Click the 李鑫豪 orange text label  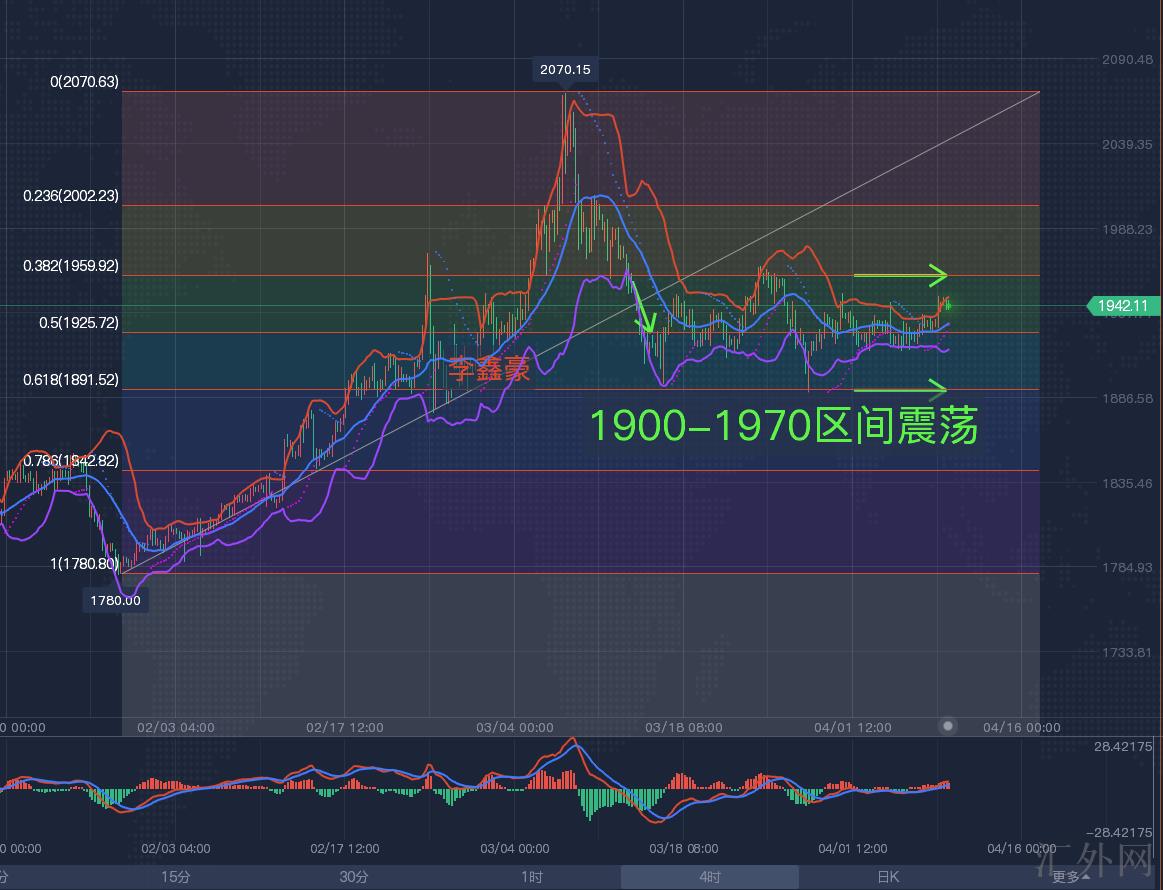[x=489, y=371]
